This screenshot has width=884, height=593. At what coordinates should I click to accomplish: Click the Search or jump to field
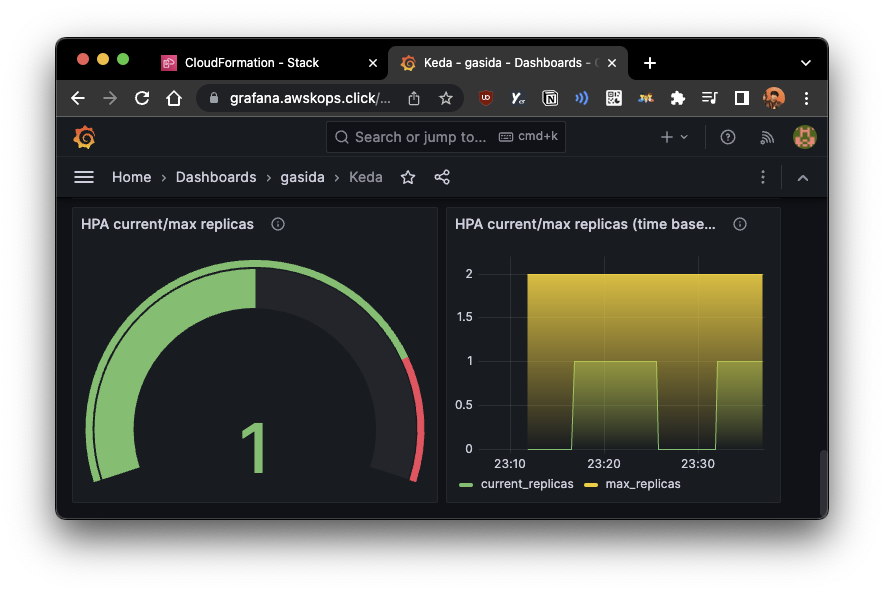(445, 137)
